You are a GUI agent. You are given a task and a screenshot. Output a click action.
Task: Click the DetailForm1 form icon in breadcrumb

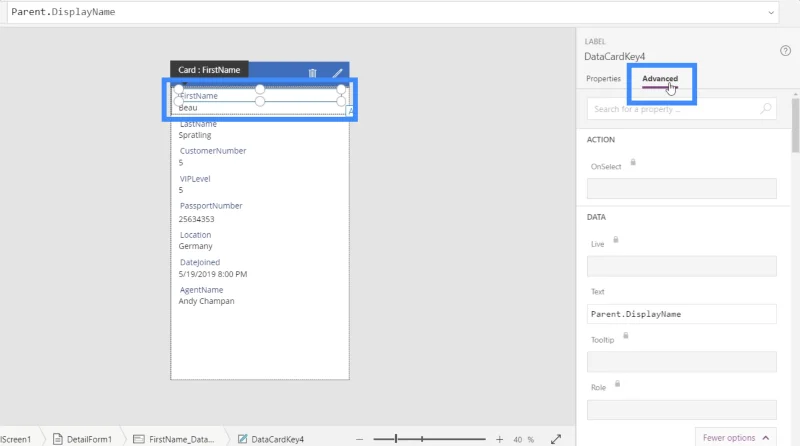click(x=58, y=439)
